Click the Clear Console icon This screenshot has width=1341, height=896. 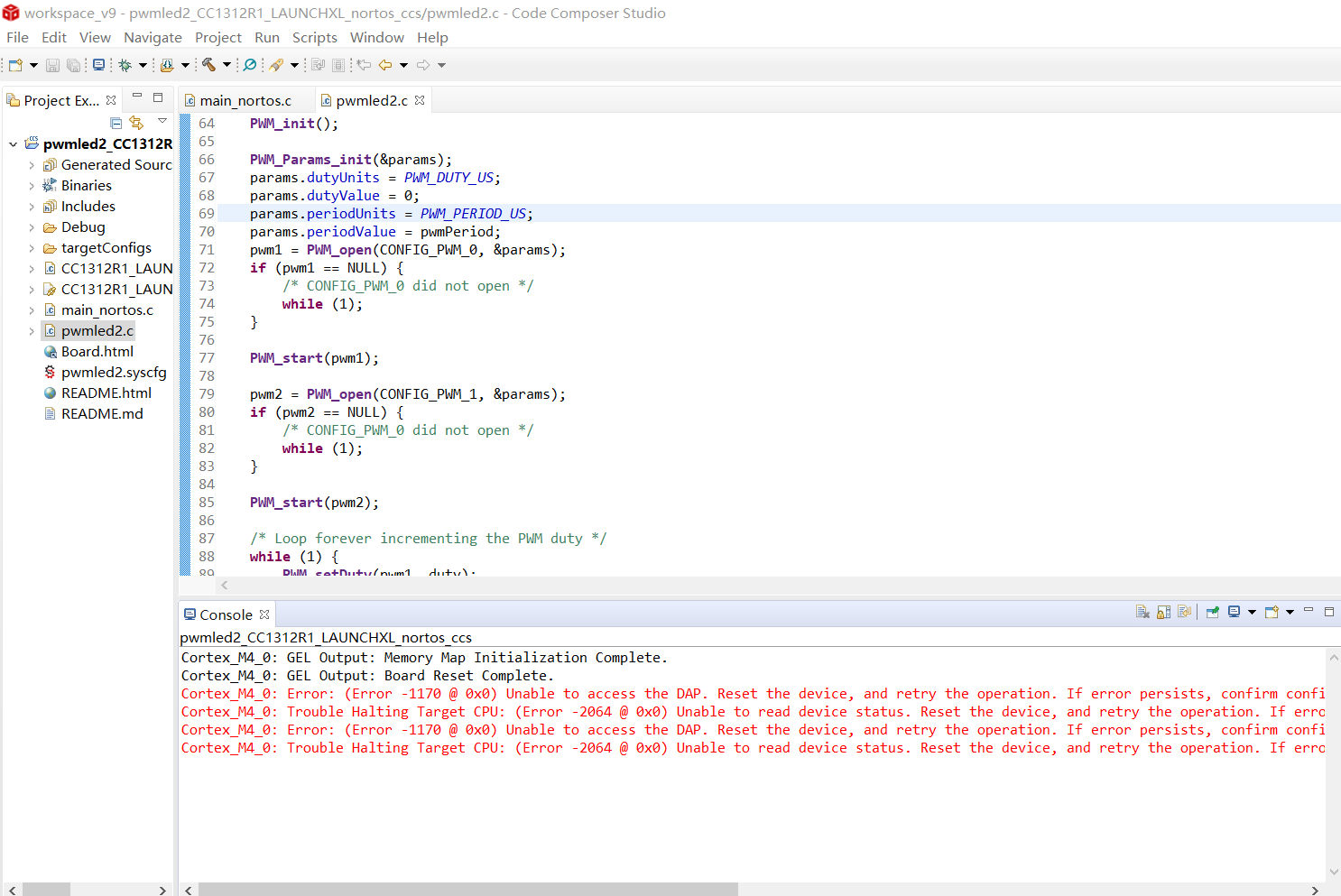coord(1142,613)
